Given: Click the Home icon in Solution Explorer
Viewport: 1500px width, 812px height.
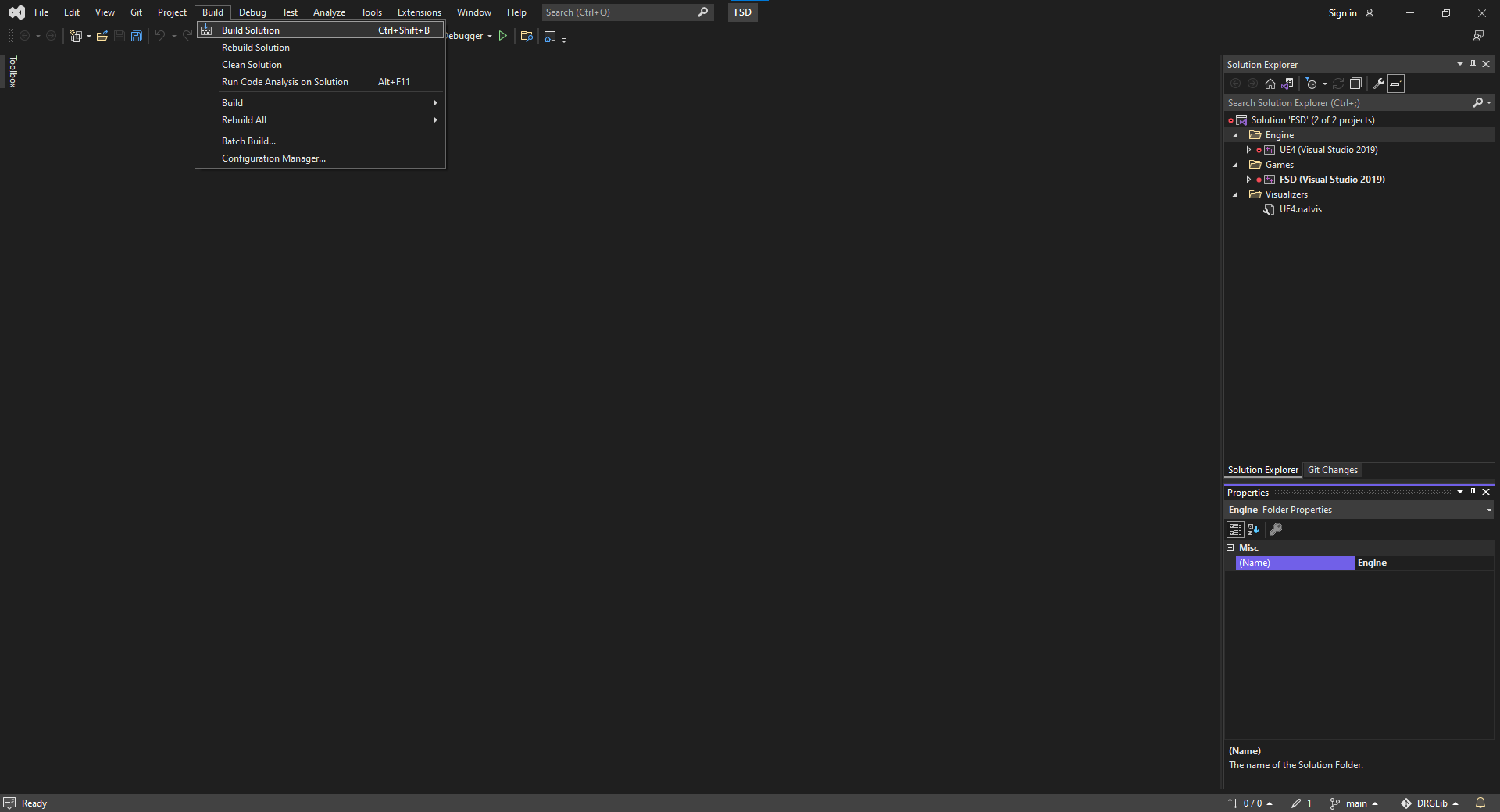Looking at the screenshot, I should pyautogui.click(x=1270, y=84).
